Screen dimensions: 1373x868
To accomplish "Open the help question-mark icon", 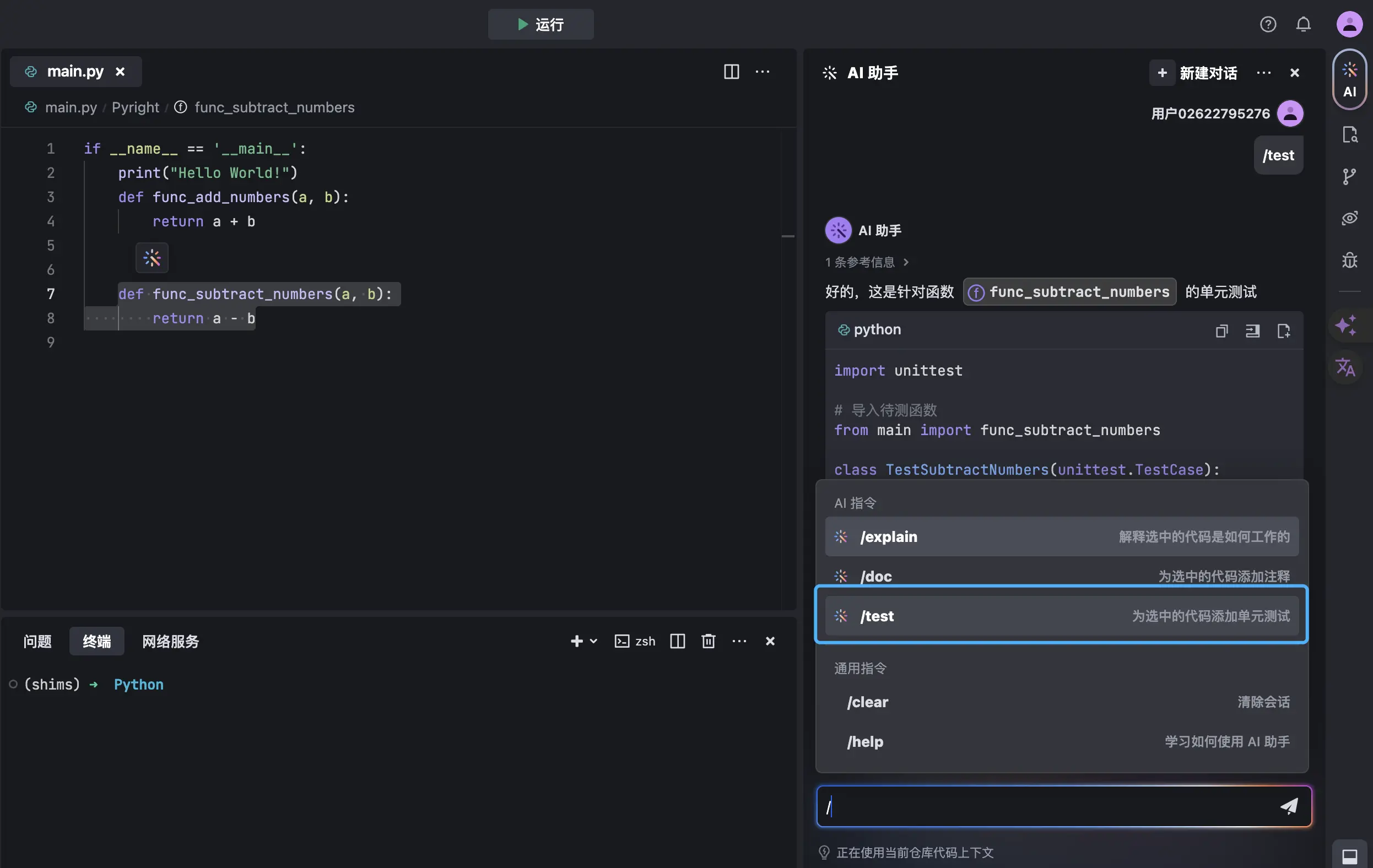I will pyautogui.click(x=1268, y=24).
